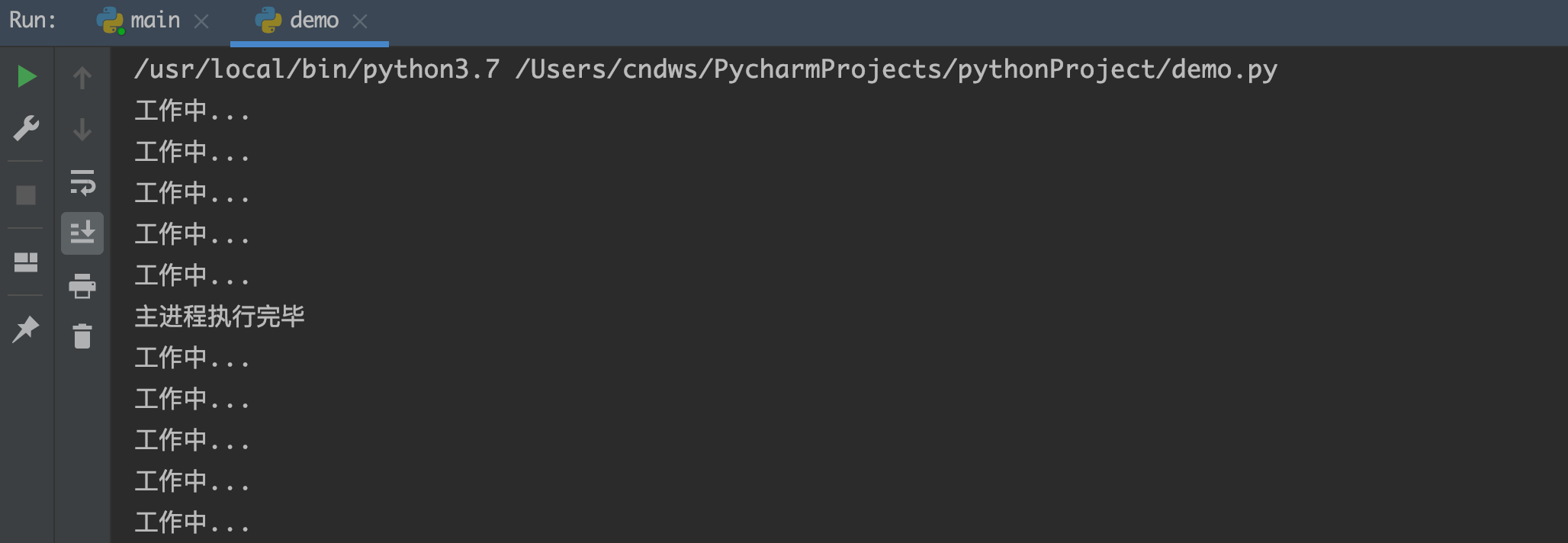
Task: Jump up the stack trace arrow
Action: click(82, 77)
